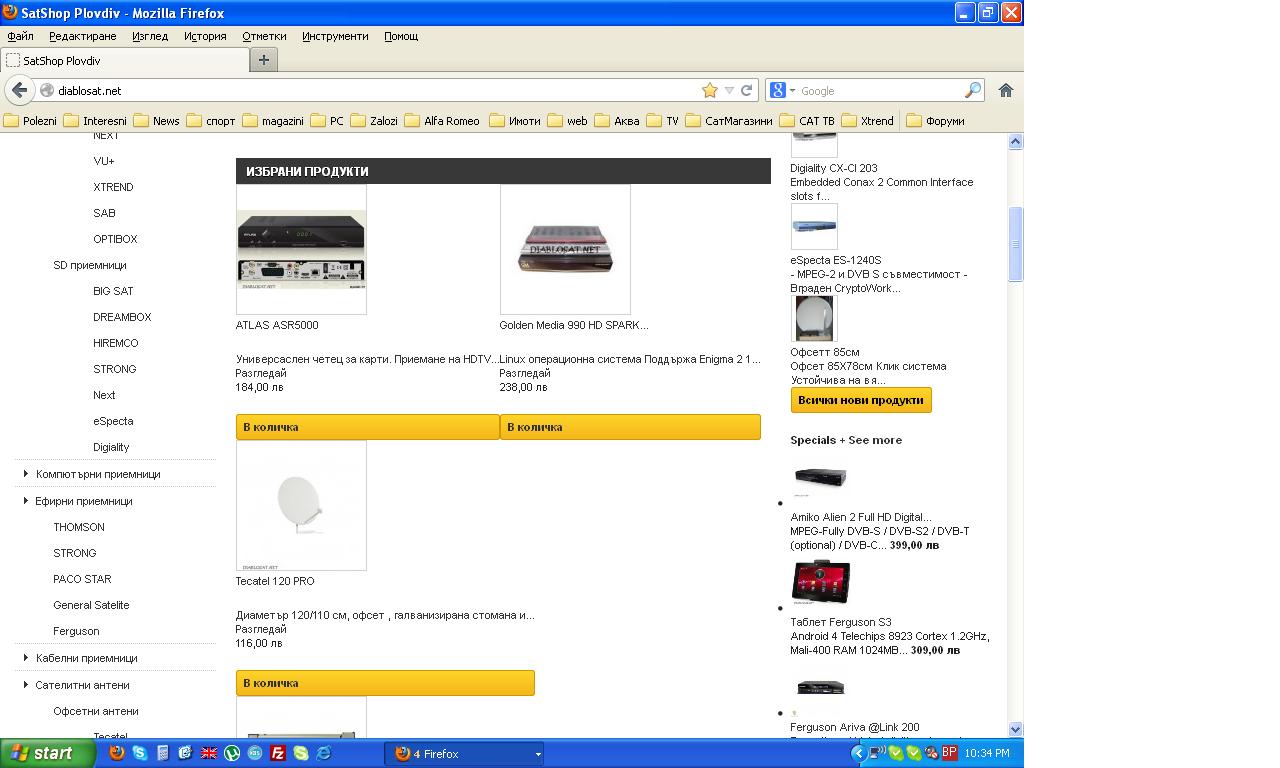Open the magazini bookmarks folder
Screen dimensions: 1280x768
273,121
